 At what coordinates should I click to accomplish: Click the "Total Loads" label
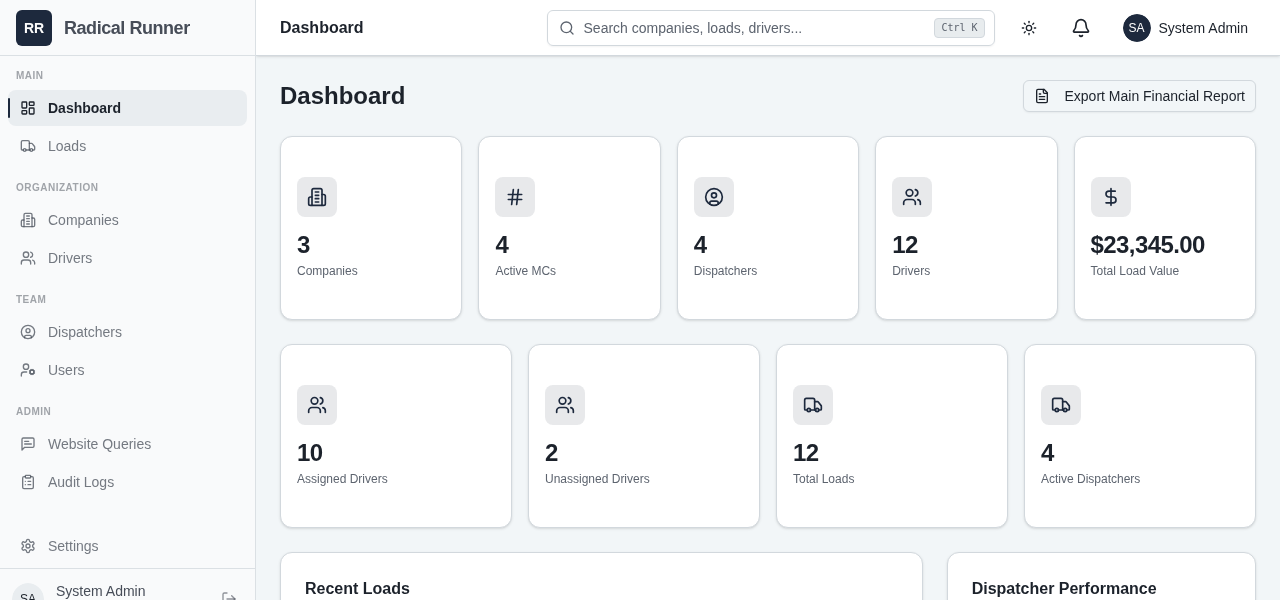pos(823,479)
